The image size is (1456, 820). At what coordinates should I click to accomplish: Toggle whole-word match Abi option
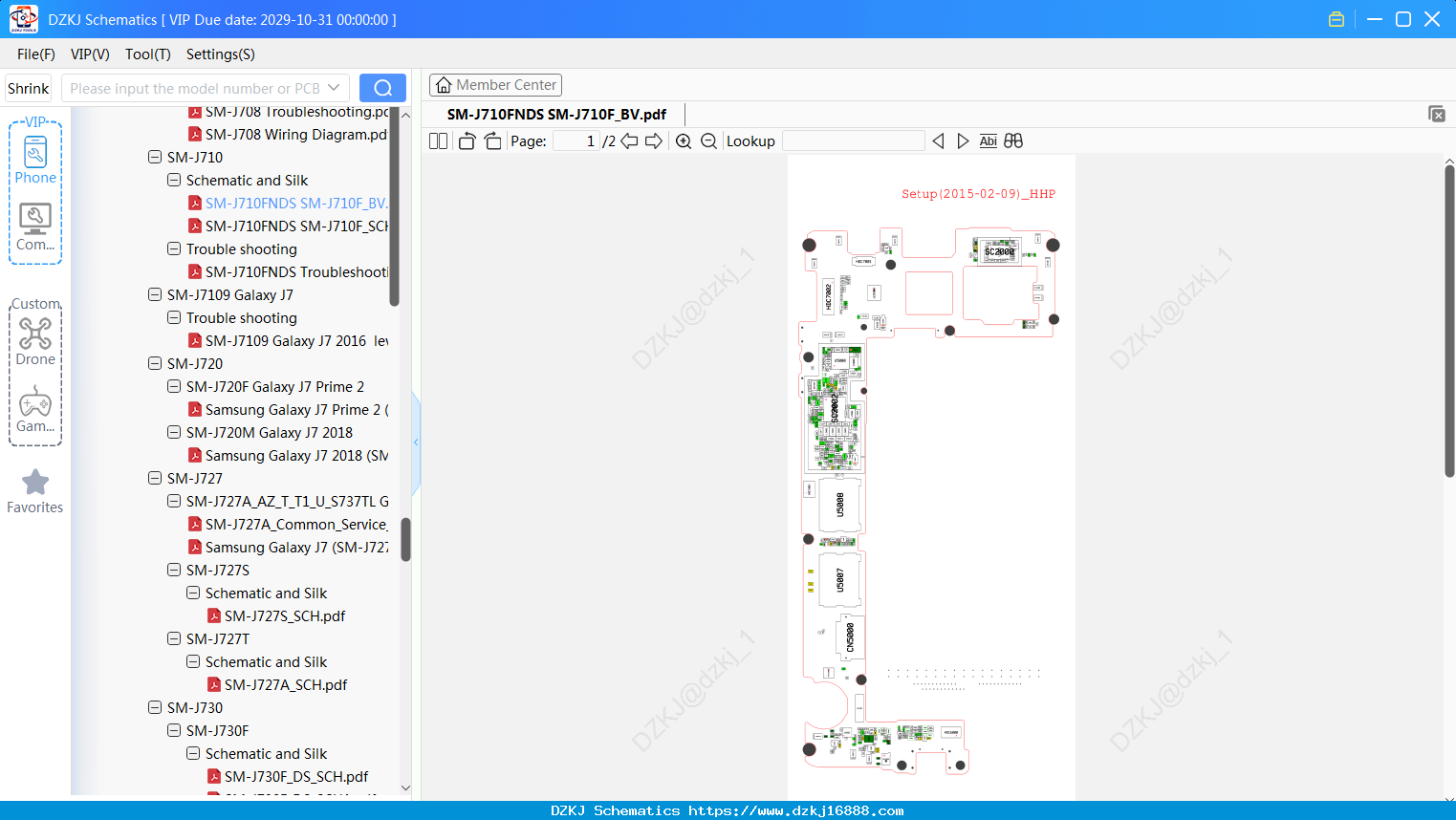click(x=989, y=141)
